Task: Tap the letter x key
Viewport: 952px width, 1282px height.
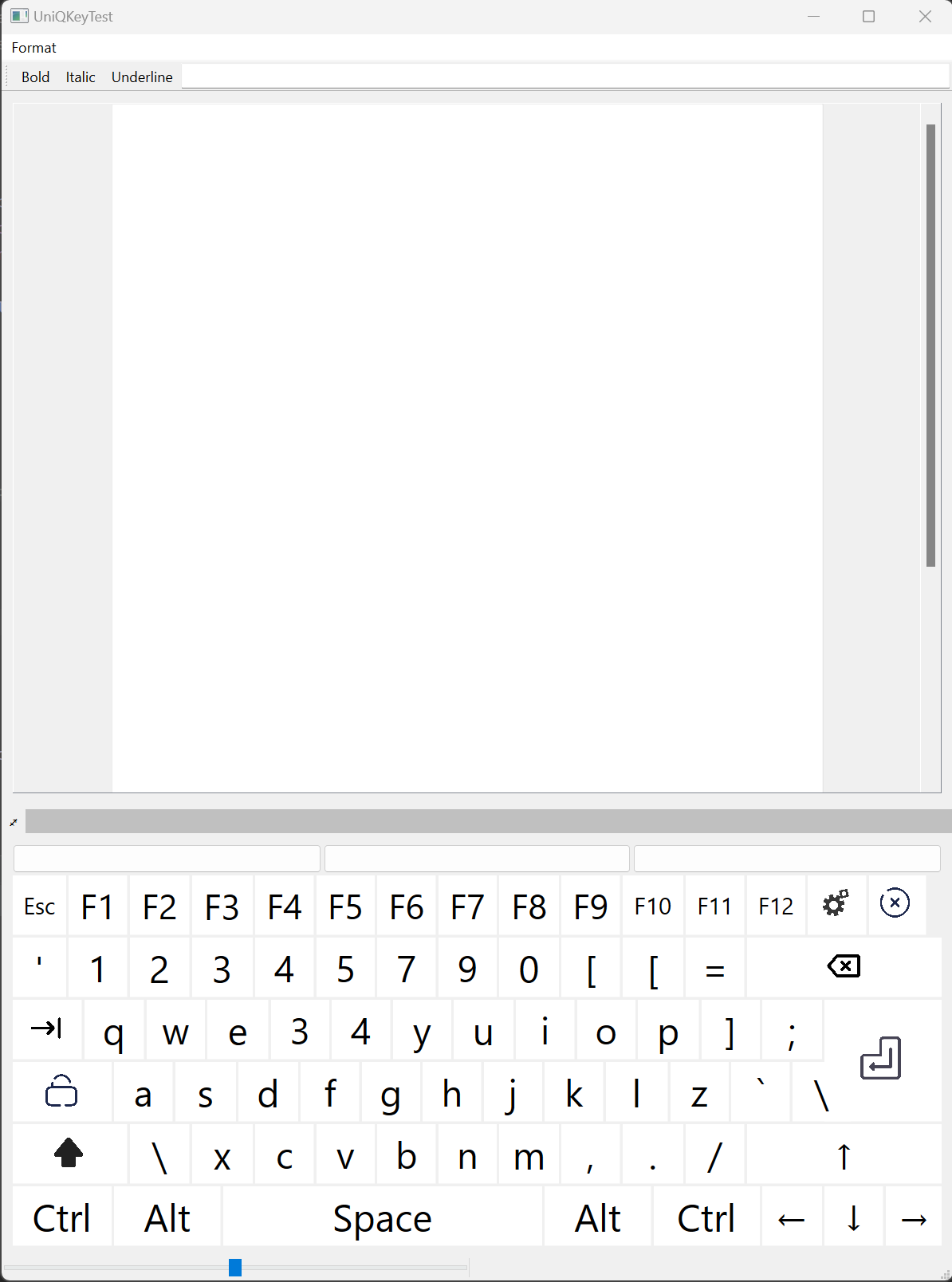Action: point(222,1154)
